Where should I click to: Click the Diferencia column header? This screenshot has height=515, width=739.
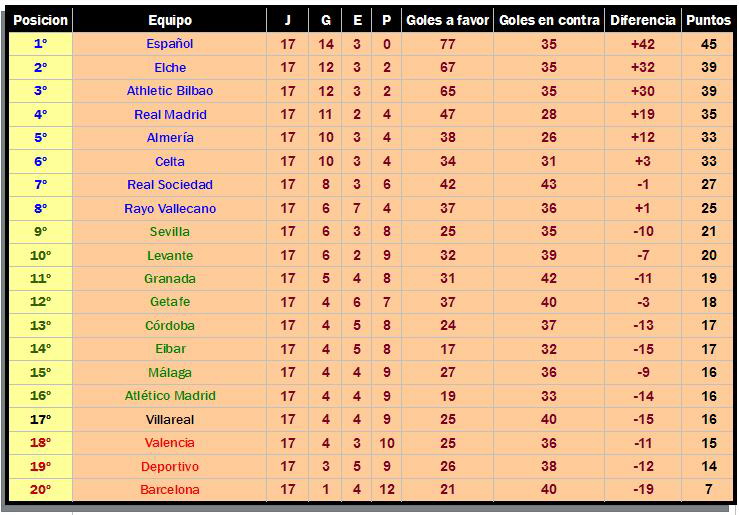click(x=643, y=20)
